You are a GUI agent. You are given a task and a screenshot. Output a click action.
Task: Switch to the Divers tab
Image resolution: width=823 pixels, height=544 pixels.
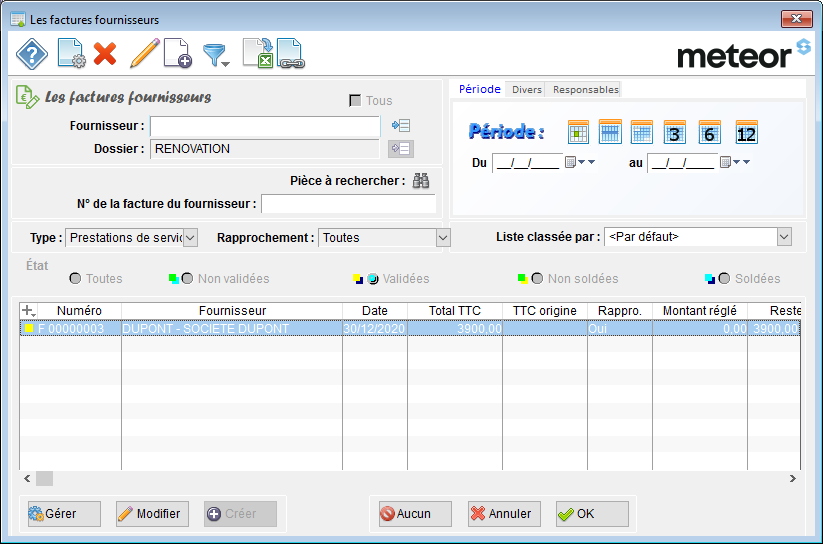coord(526,89)
